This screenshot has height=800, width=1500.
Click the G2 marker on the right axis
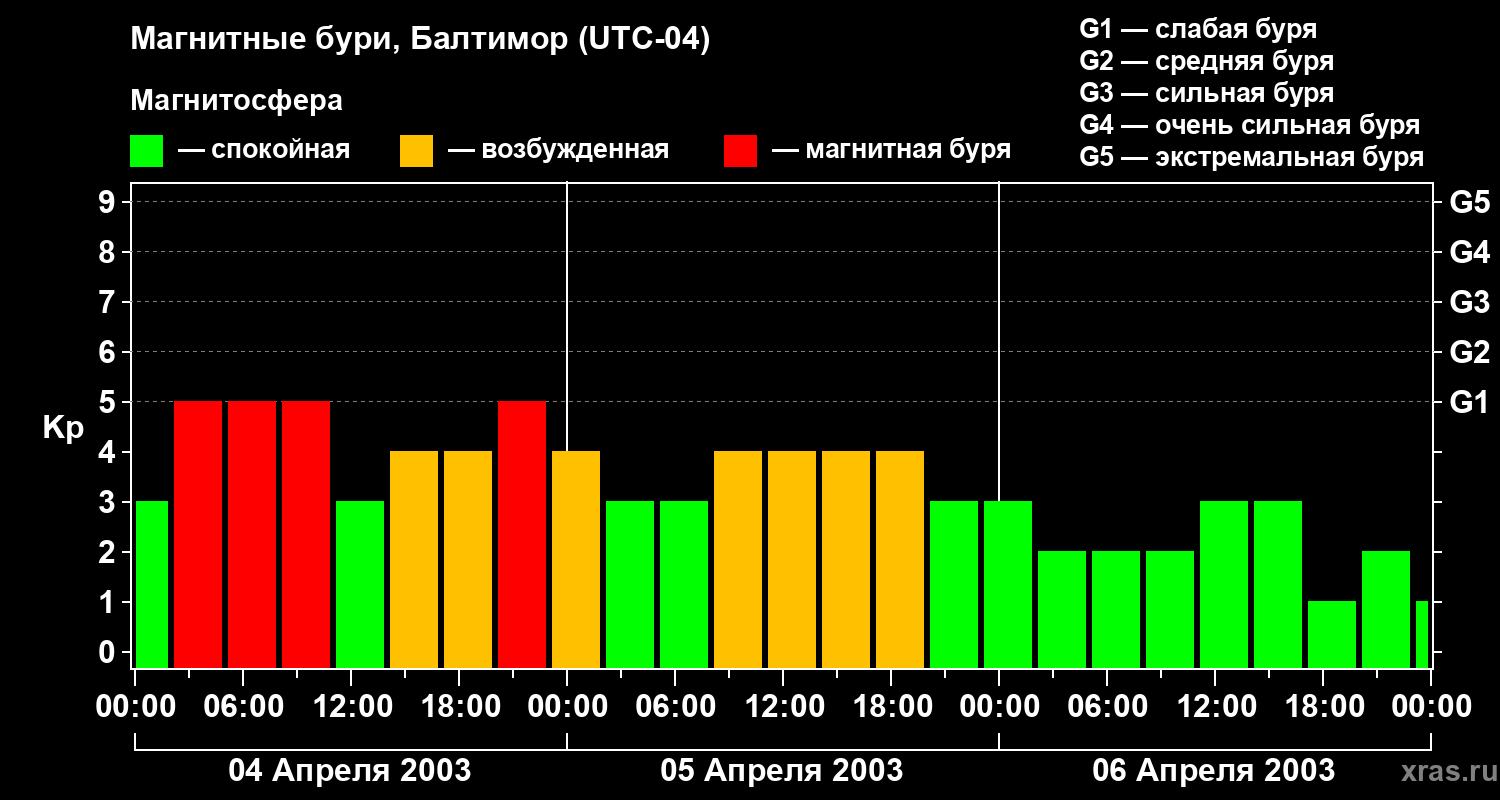click(x=1469, y=352)
